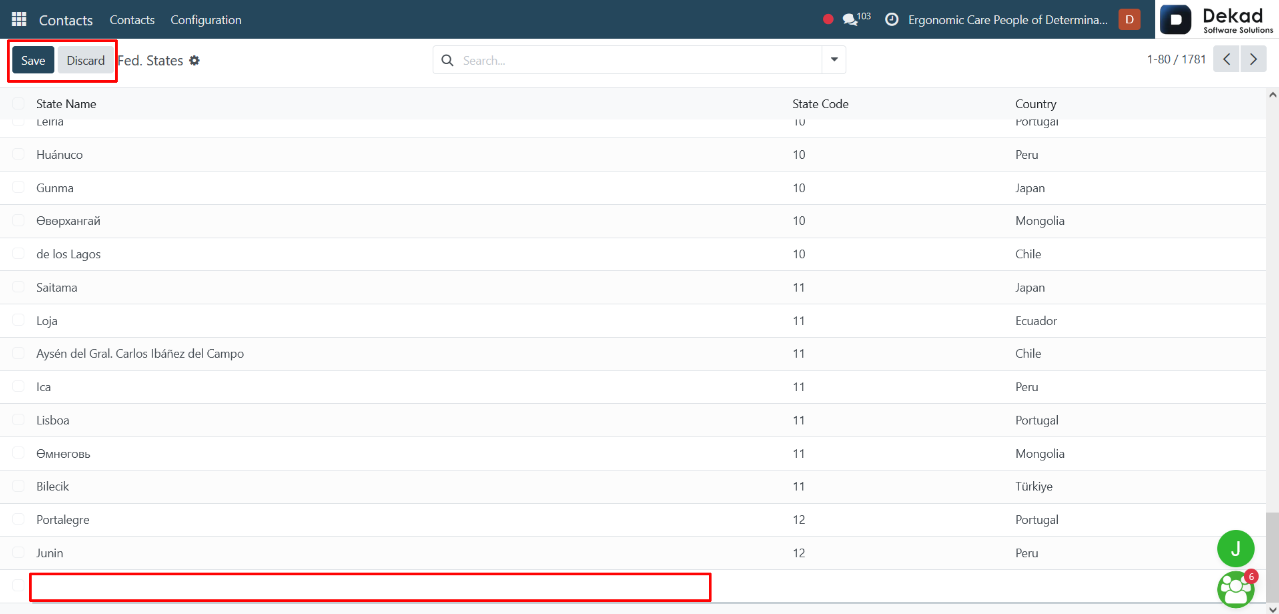This screenshot has width=1279, height=614.
Task: Open the activities clock icon
Action: (x=892, y=19)
